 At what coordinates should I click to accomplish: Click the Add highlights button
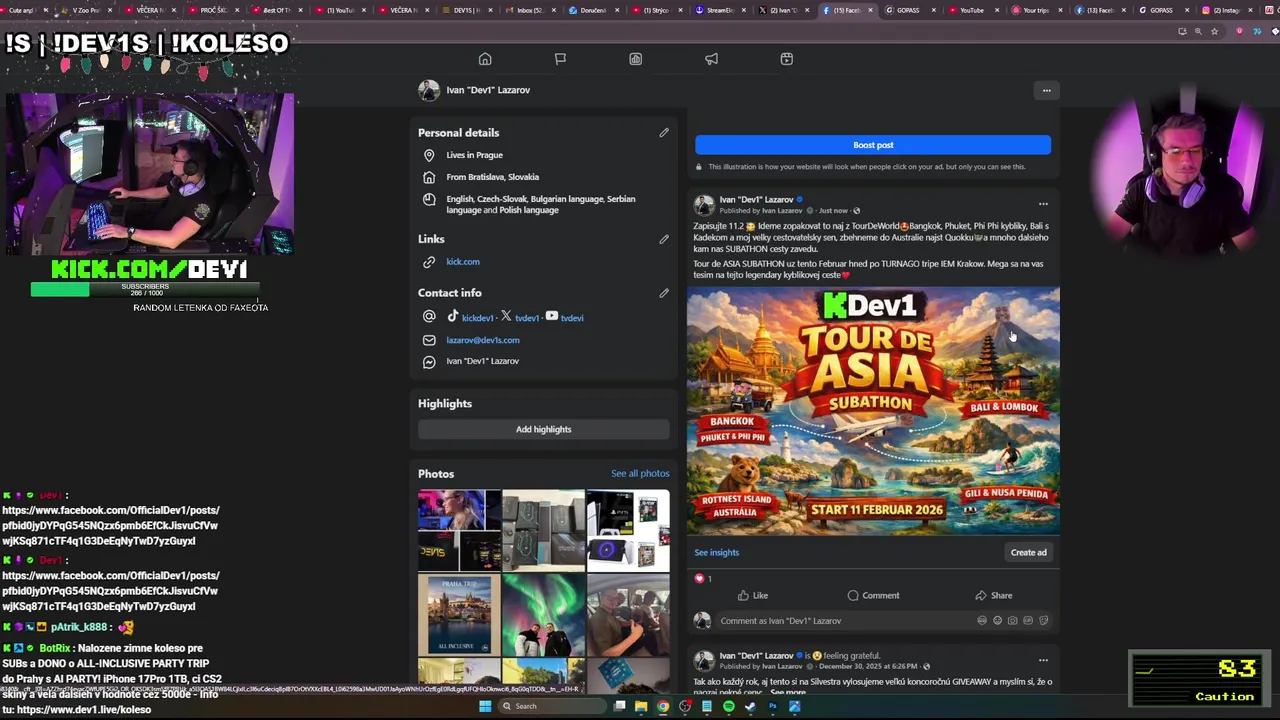tap(544, 429)
